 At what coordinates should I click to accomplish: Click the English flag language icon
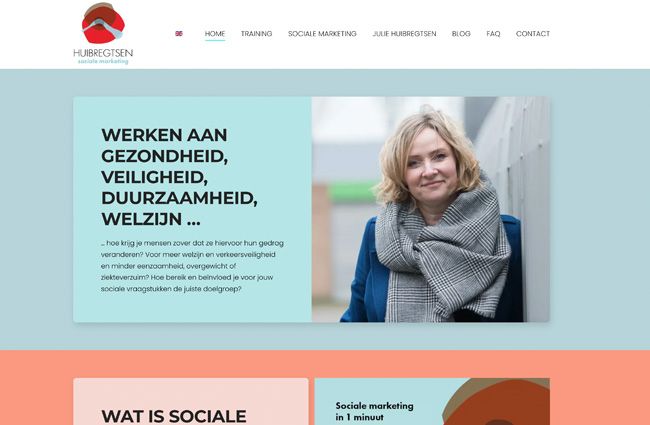179,34
